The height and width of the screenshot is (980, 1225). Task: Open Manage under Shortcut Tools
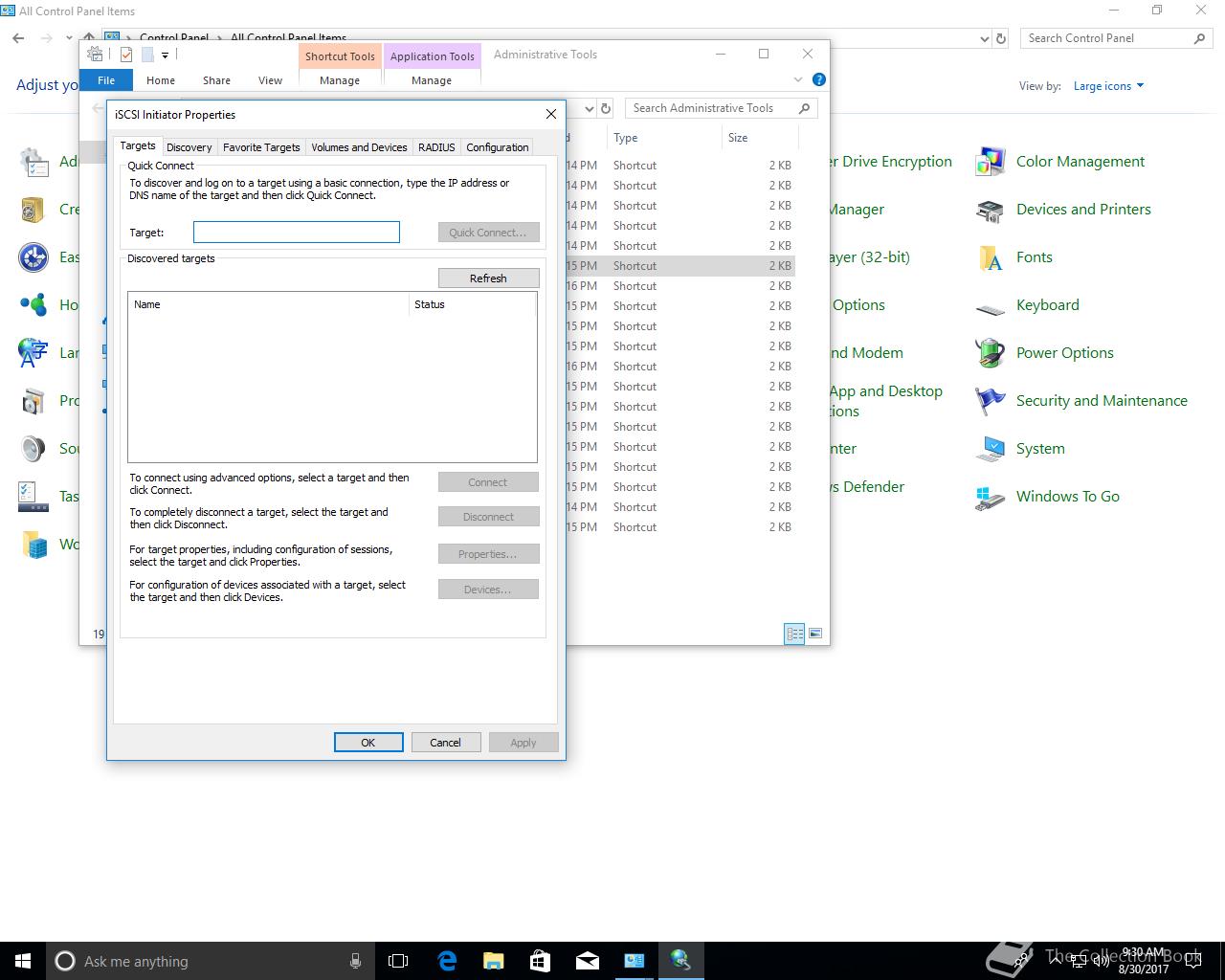pos(340,80)
